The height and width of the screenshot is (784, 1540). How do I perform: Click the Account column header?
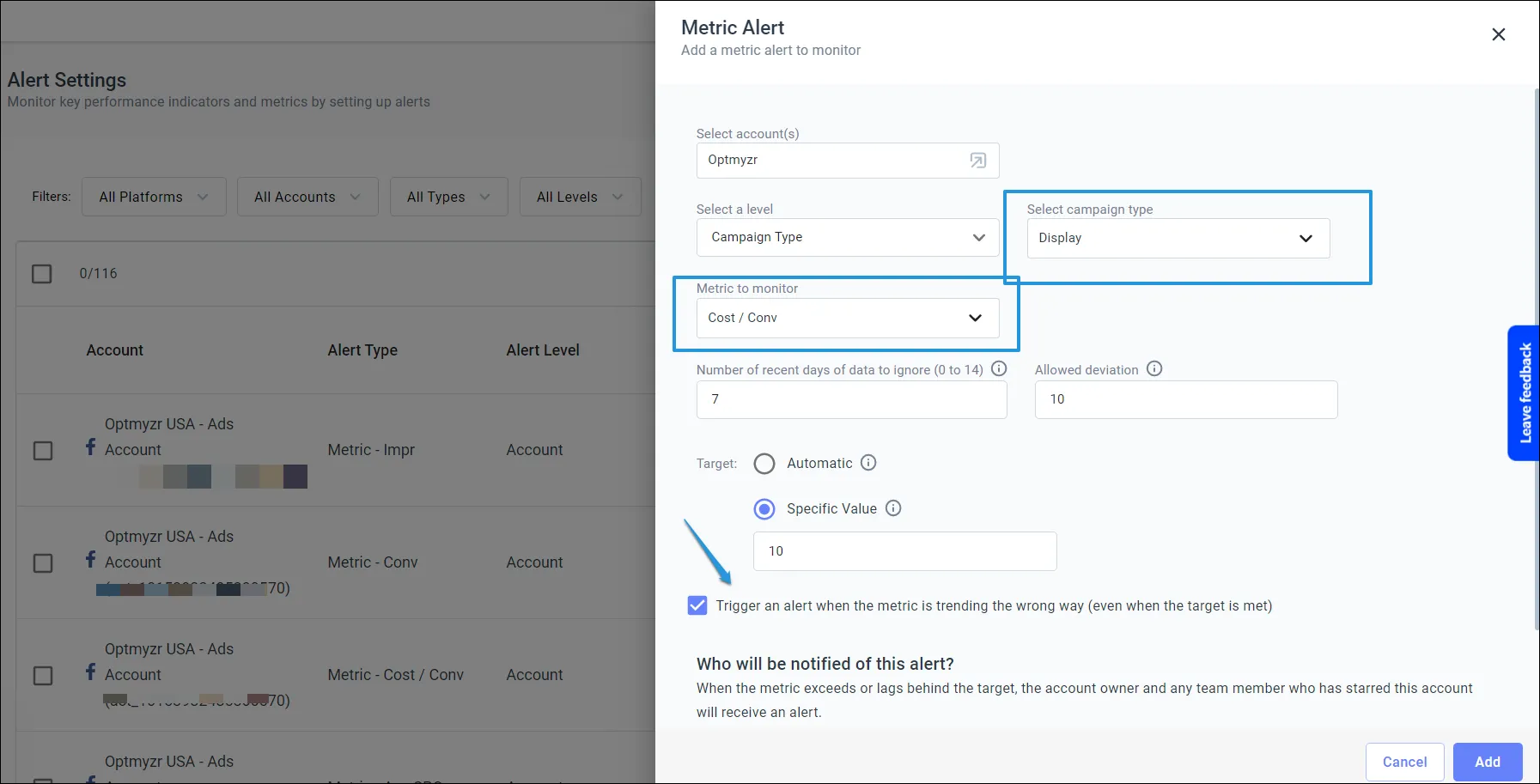tap(114, 350)
